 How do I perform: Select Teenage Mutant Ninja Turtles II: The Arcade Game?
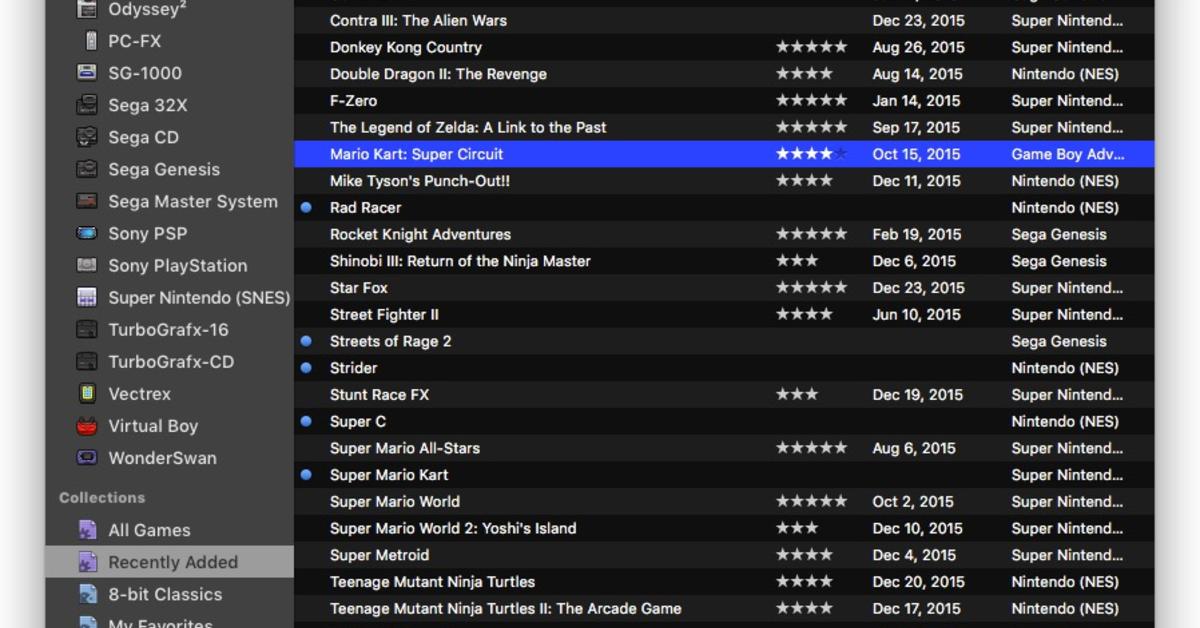[506, 608]
